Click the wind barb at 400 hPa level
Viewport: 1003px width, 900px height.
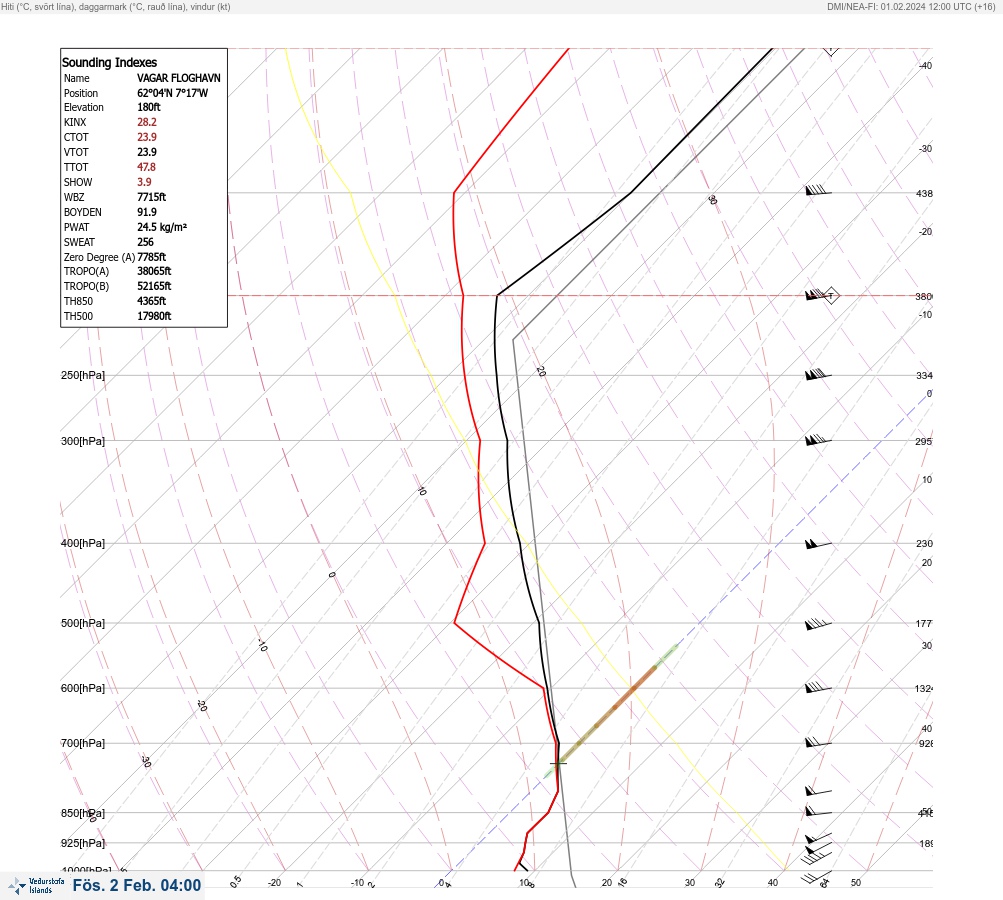[x=818, y=544]
